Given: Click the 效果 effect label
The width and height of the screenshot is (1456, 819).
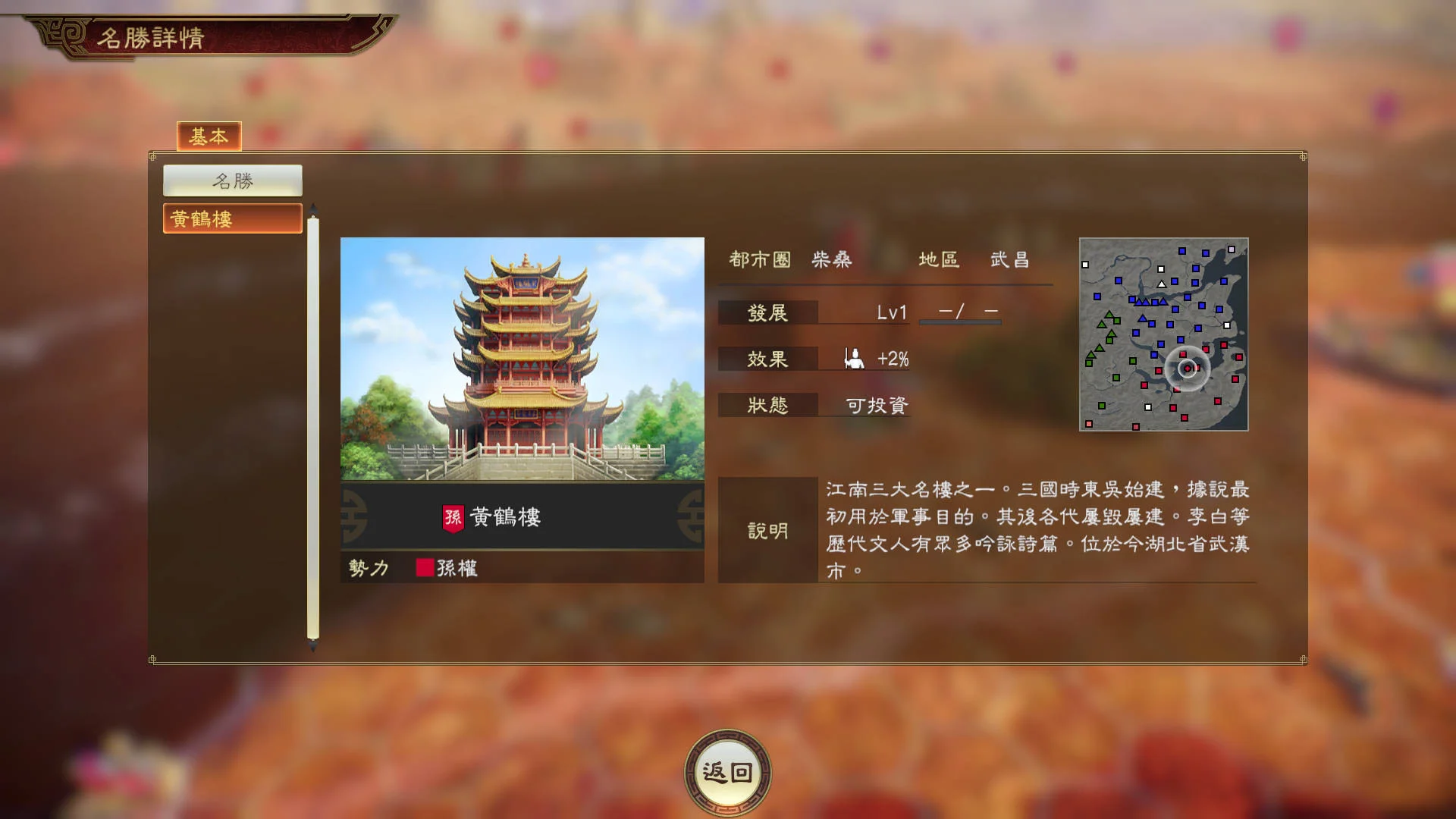Looking at the screenshot, I should [x=767, y=359].
